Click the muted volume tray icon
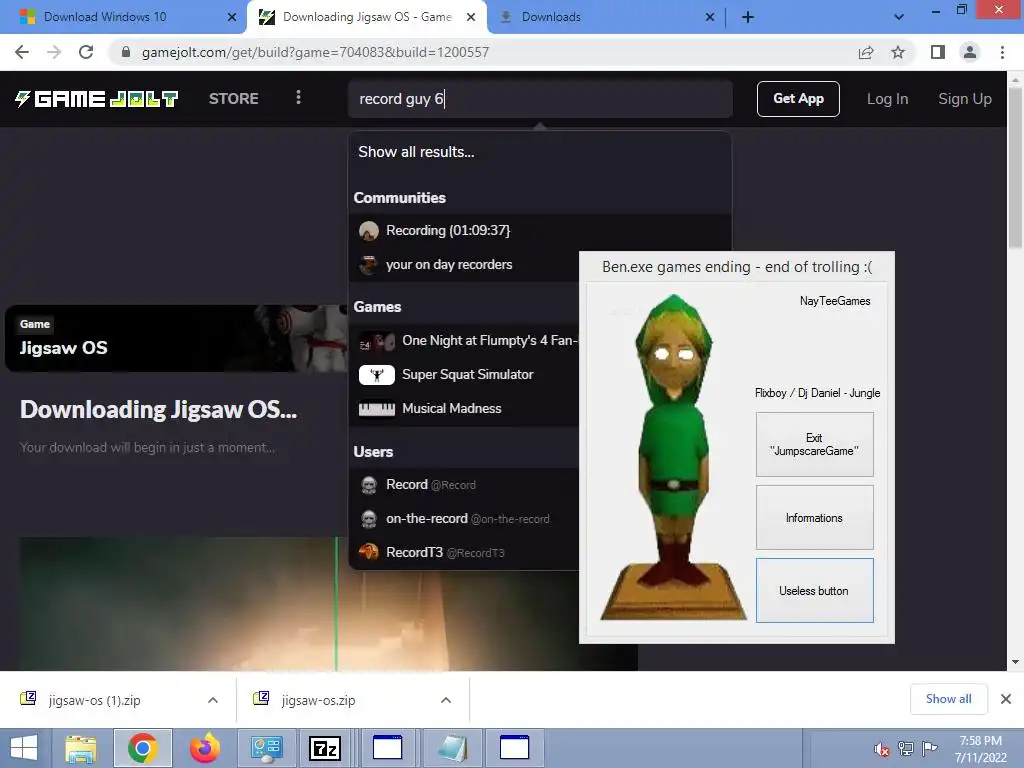 (882, 749)
